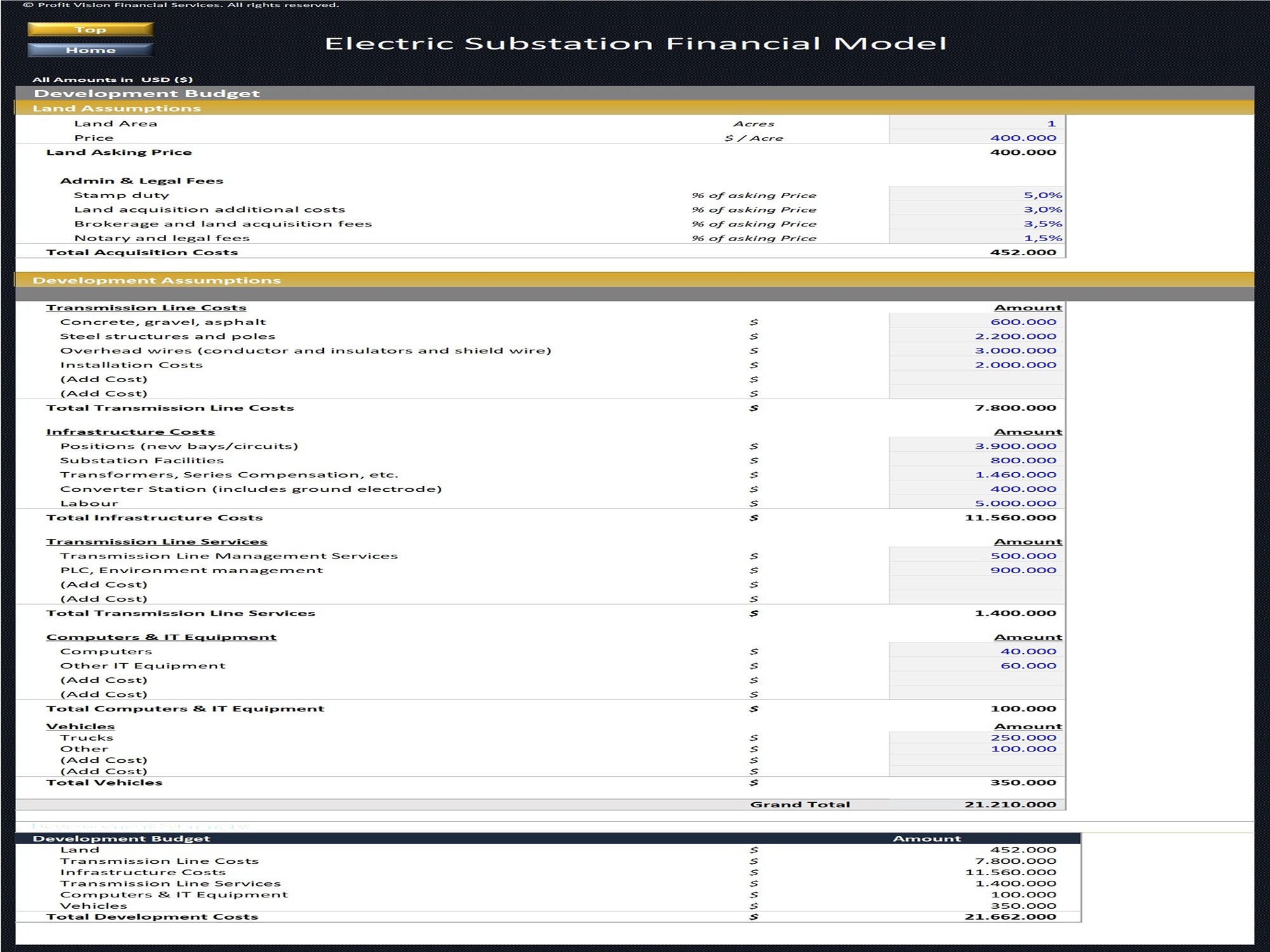Viewport: 1270px width, 952px height.
Task: Click Total Development Costs value 21.662.000
Action: (1010, 916)
